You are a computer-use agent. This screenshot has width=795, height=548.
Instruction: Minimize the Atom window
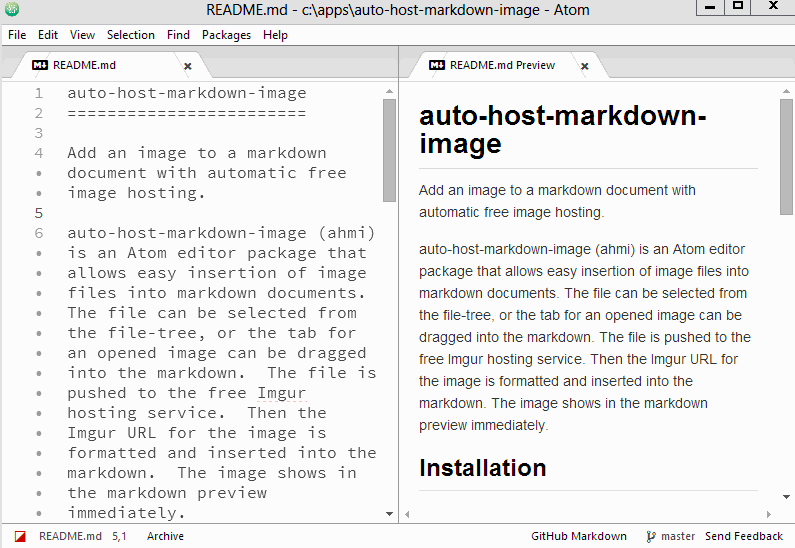pyautogui.click(x=710, y=7)
